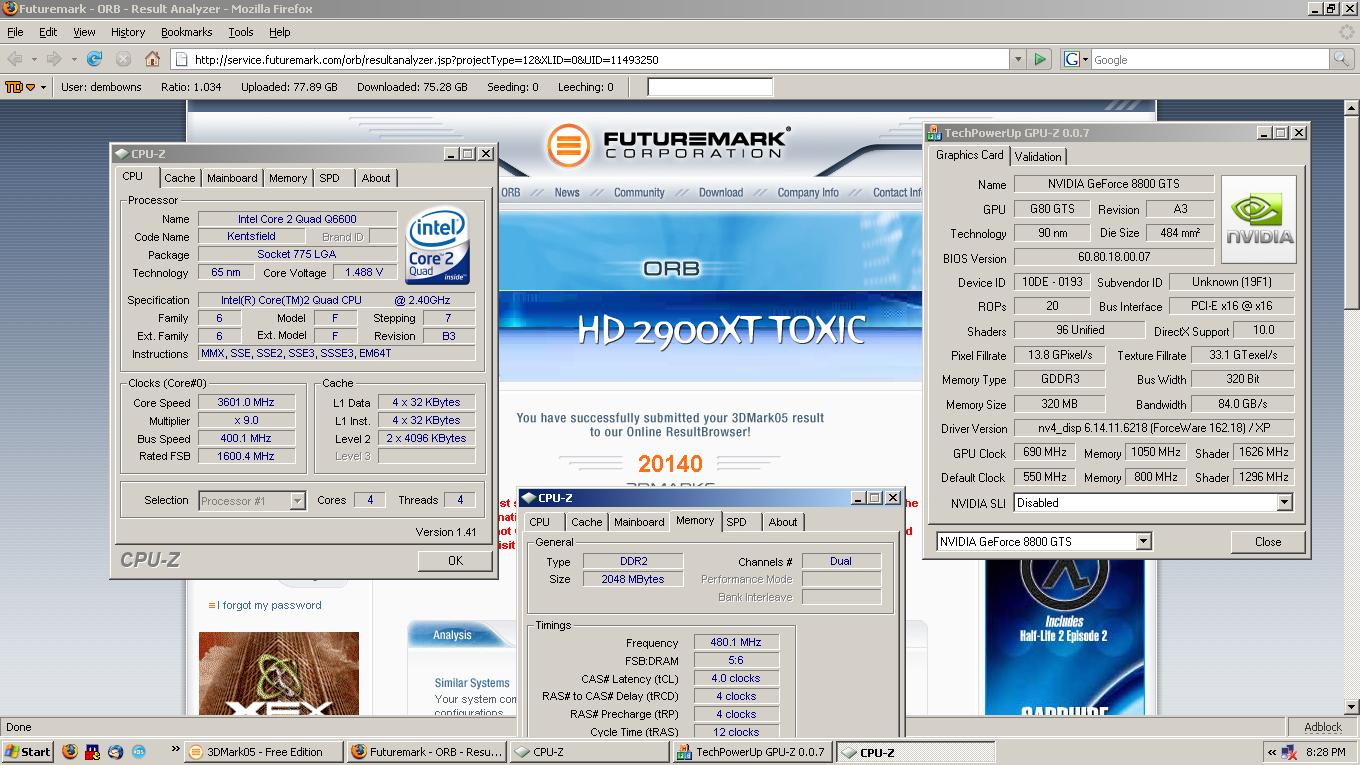Open Thunderbird quick launch icon on taskbar
The image size is (1360, 765).
(115, 752)
